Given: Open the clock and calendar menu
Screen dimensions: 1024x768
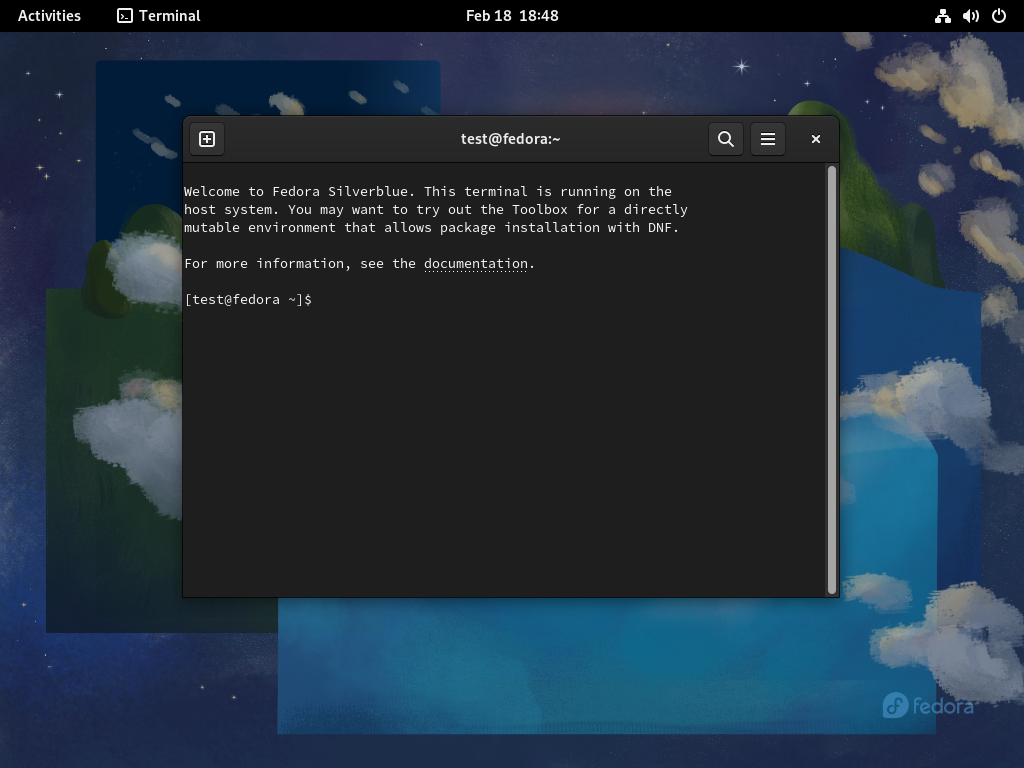Looking at the screenshot, I should [512, 16].
